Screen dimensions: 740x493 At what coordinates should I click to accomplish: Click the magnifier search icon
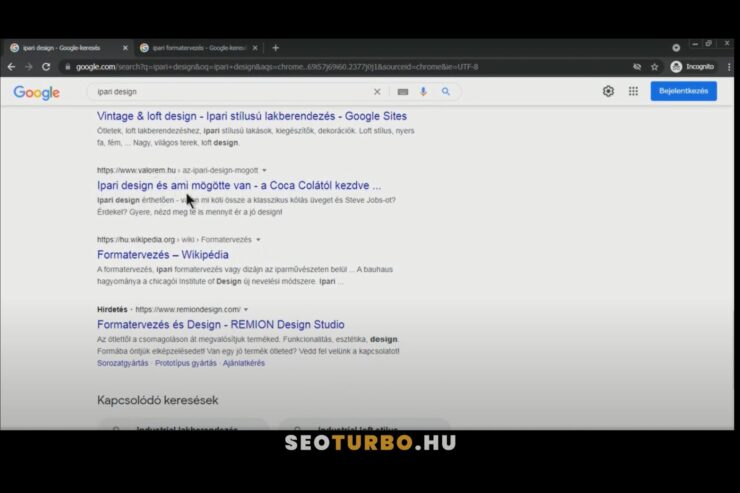click(x=446, y=92)
